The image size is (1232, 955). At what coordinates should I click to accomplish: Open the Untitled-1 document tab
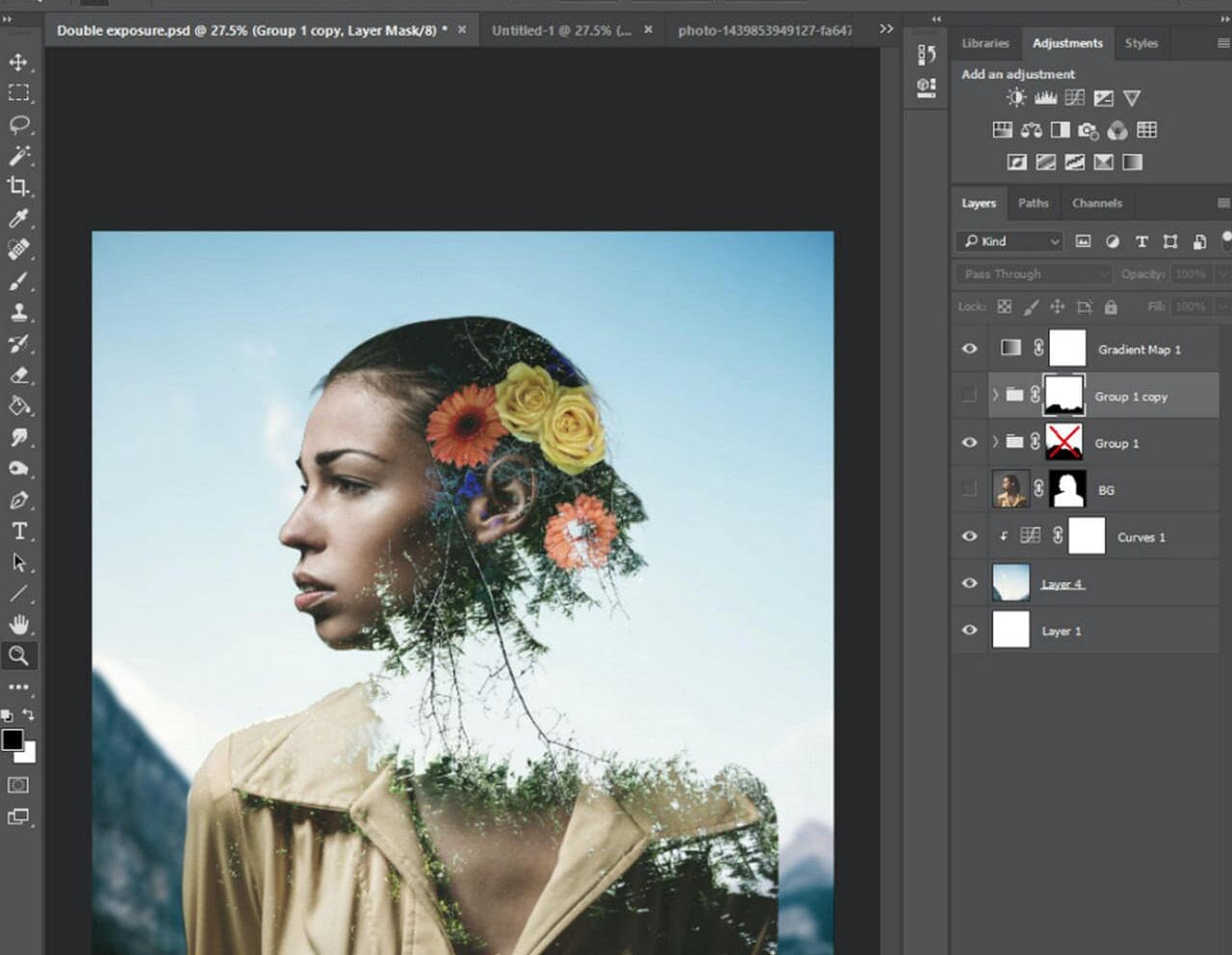pos(561,30)
